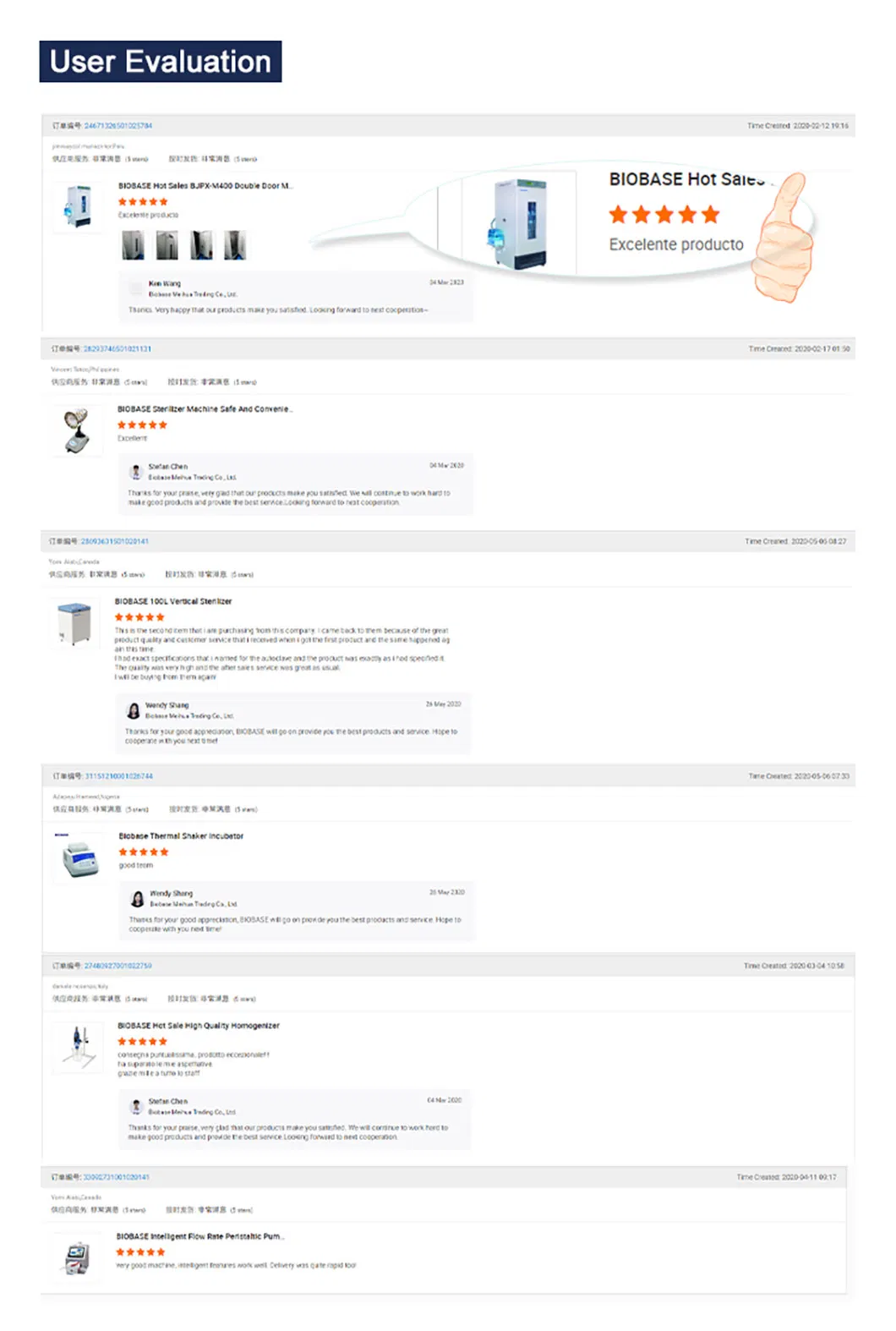Open 'BIOBASE Hot Sale High Quality Homogenizer' title
Screen dimensions: 896x1331
click(199, 1026)
